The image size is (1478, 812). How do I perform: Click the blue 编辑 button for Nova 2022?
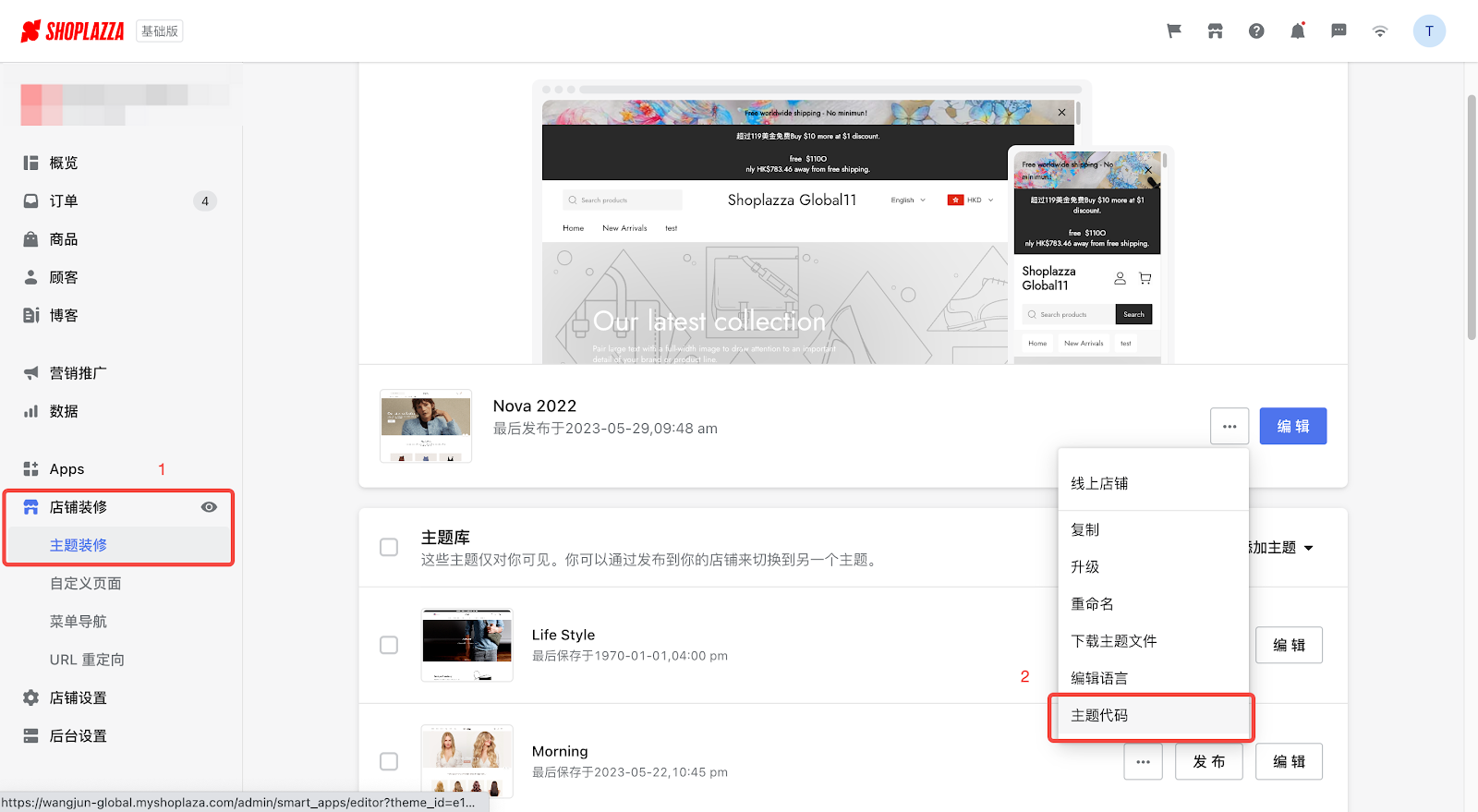click(1293, 426)
